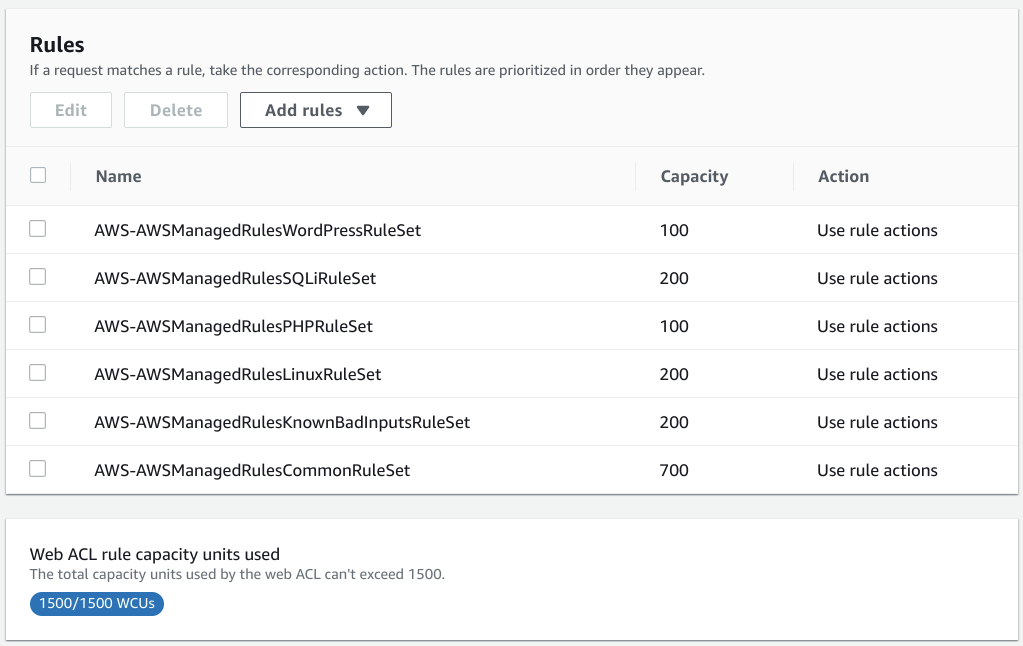Click the 200 capacity value for LinuxRuleSet

[674, 375]
